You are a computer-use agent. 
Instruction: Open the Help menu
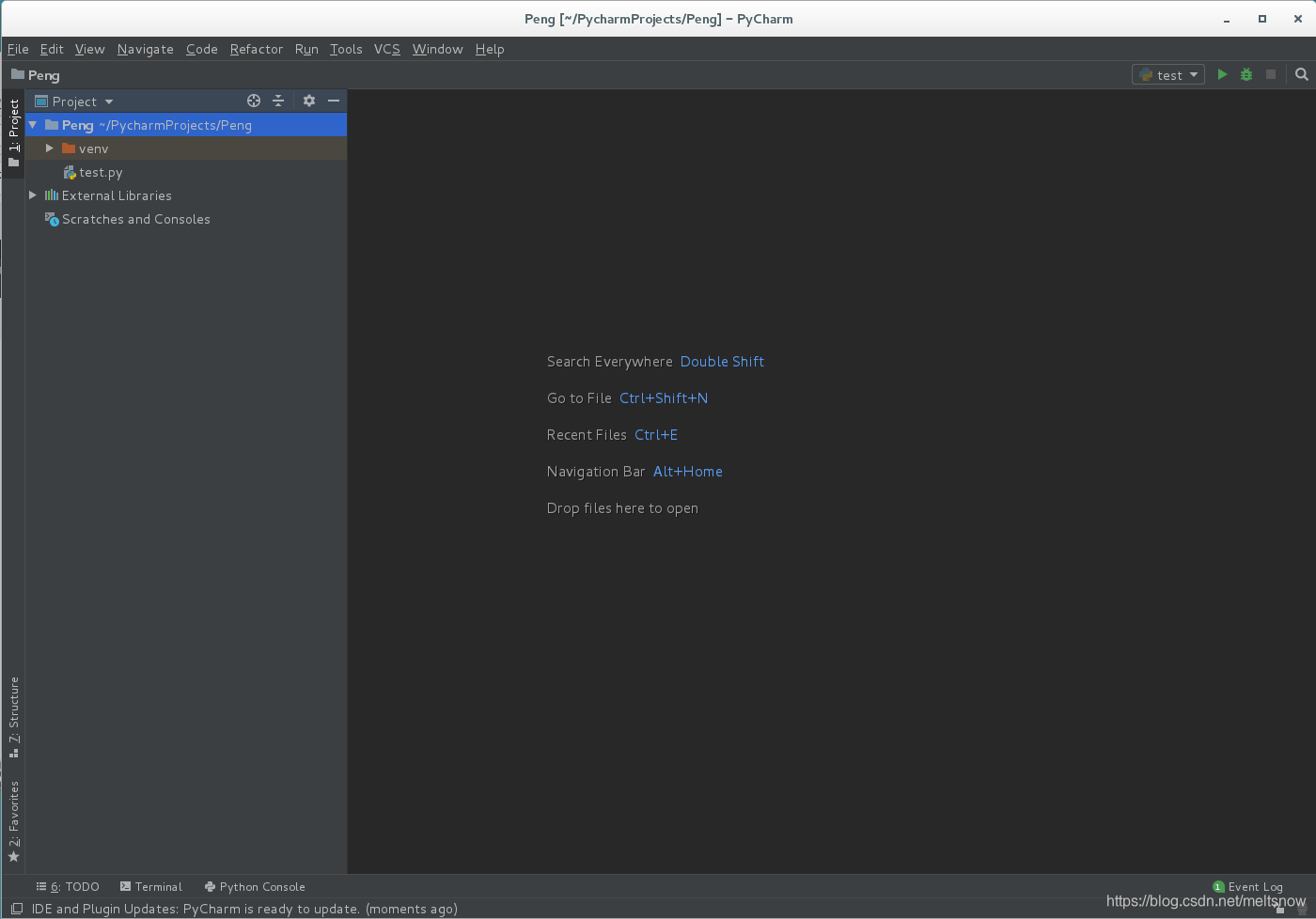click(490, 49)
